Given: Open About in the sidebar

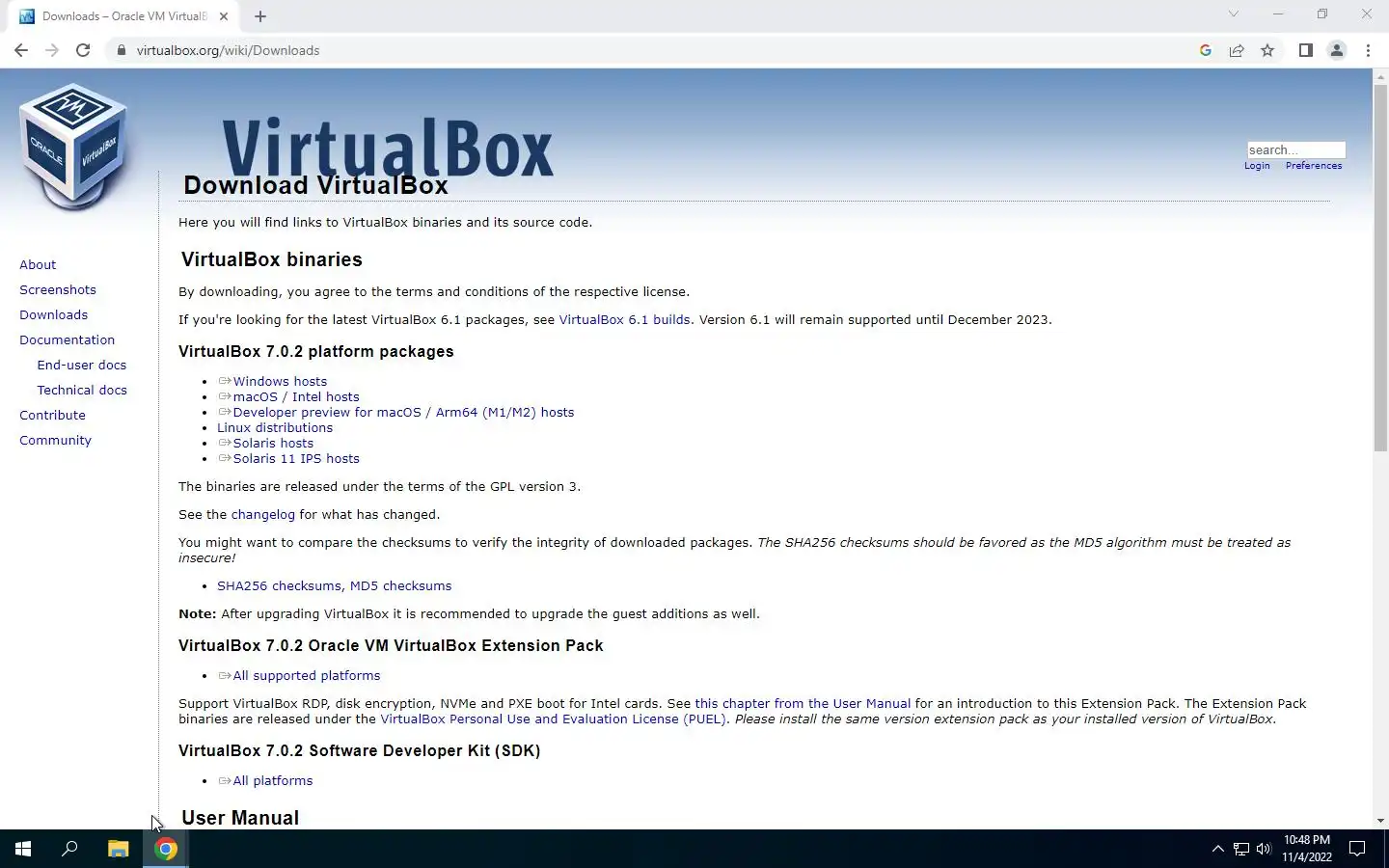Looking at the screenshot, I should (x=38, y=264).
